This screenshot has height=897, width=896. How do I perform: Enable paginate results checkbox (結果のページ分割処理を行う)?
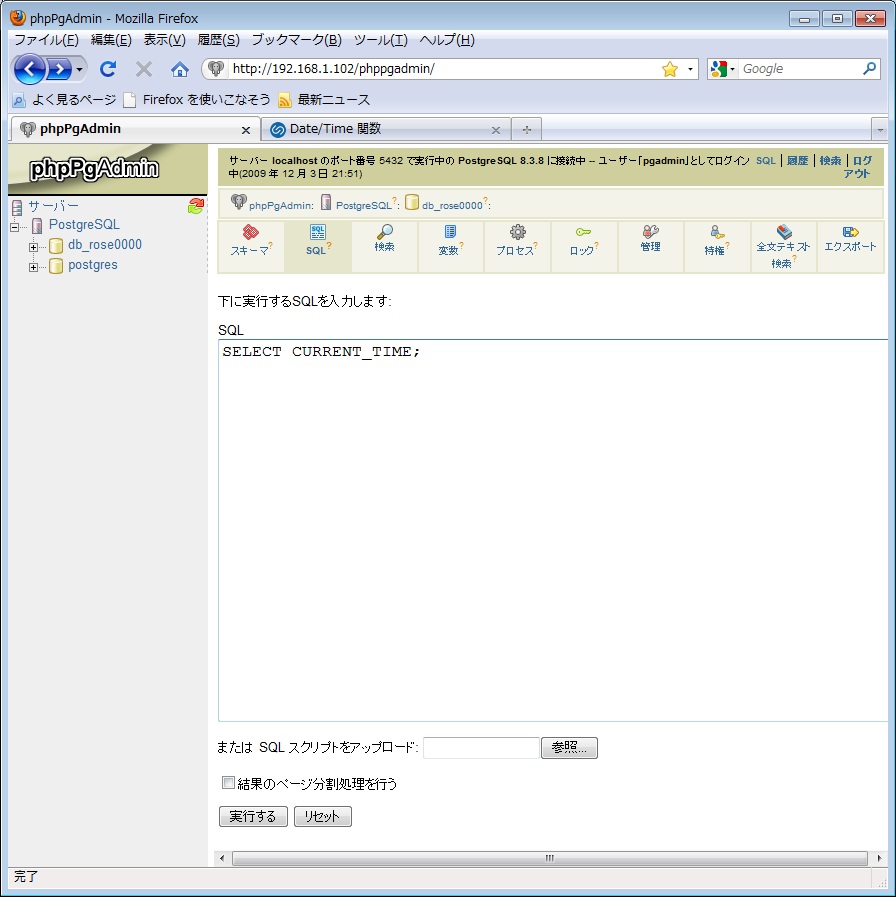coord(228,783)
